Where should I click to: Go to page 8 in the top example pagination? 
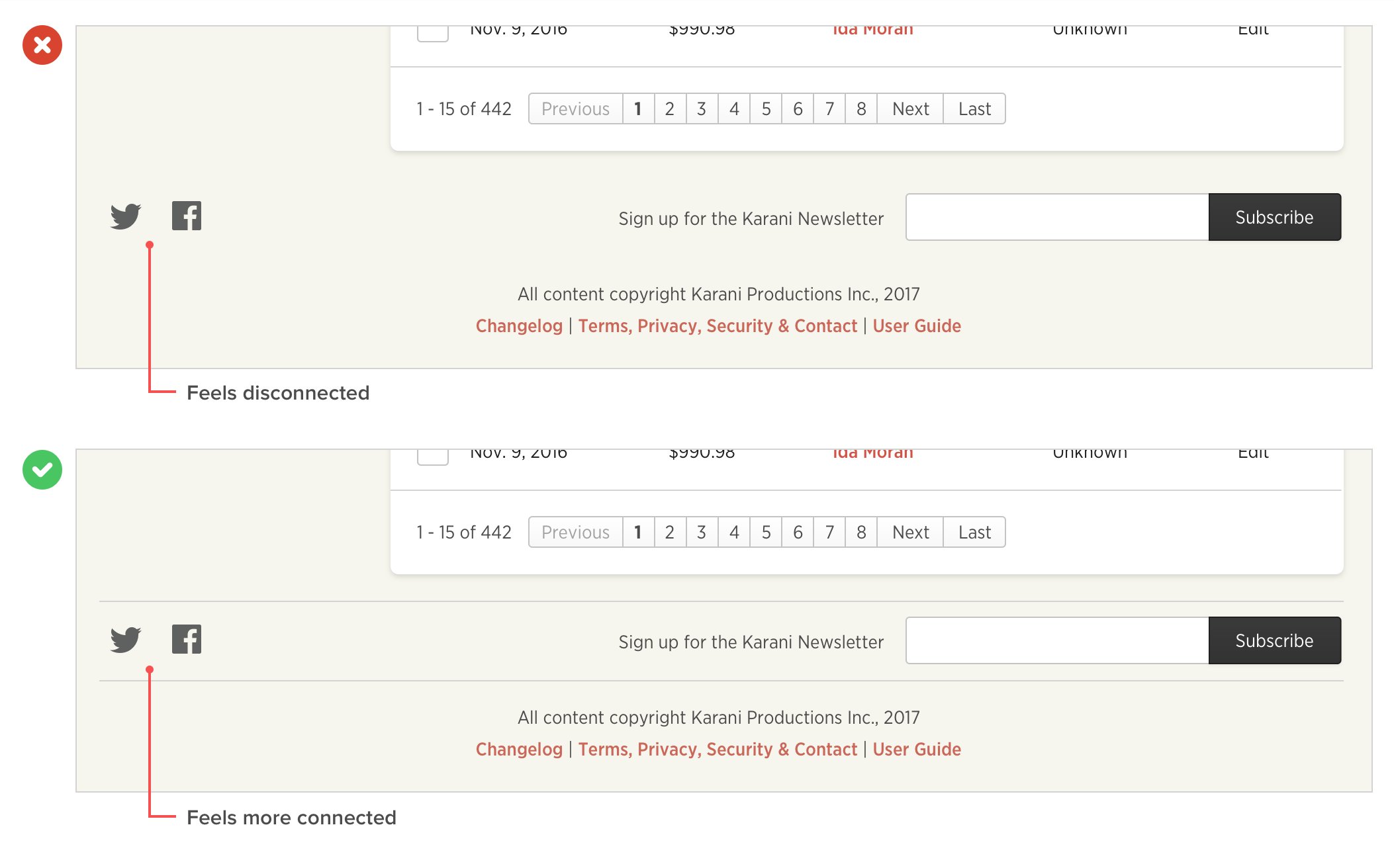[x=861, y=108]
